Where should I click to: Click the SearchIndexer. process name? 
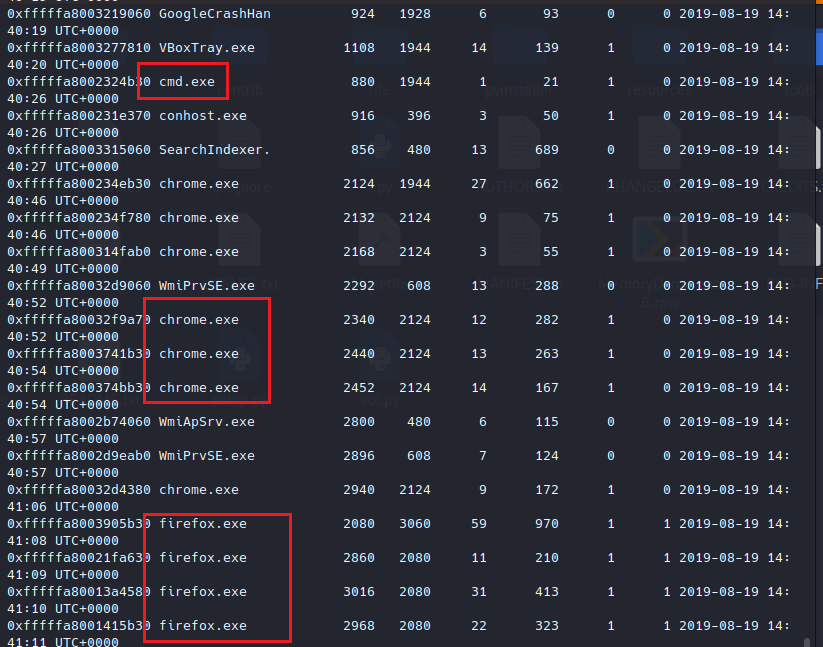pyautogui.click(x=214, y=150)
